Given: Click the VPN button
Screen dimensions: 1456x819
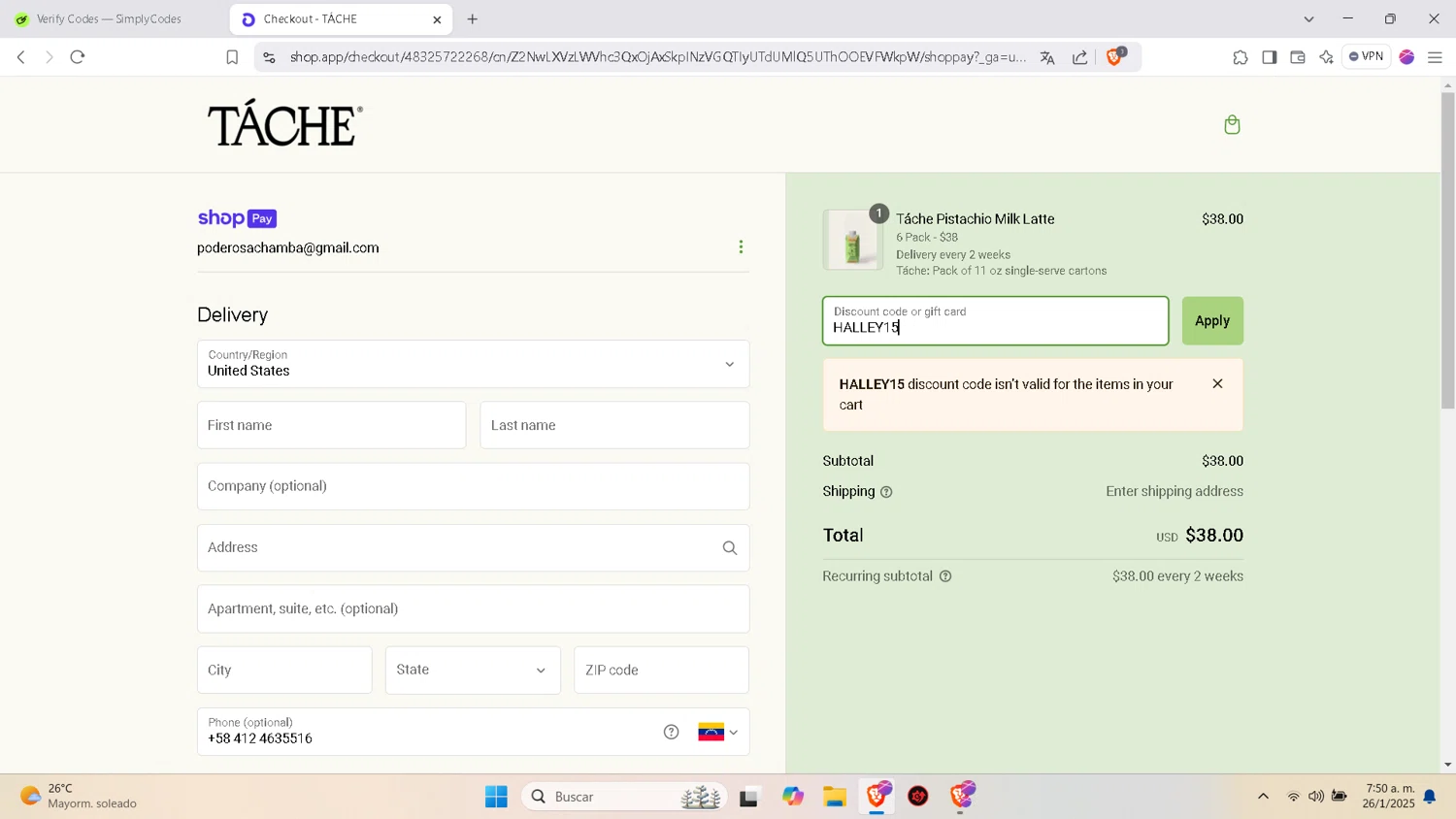Looking at the screenshot, I should point(1366,56).
